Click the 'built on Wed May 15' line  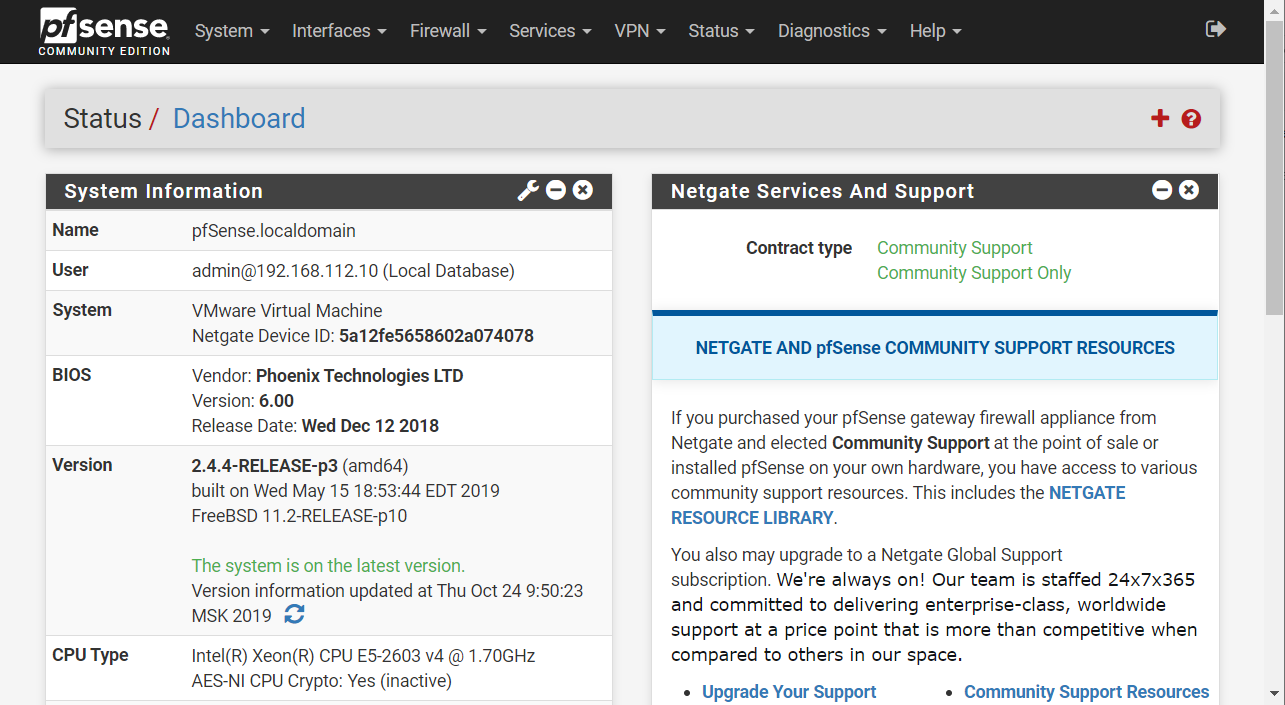tap(346, 491)
